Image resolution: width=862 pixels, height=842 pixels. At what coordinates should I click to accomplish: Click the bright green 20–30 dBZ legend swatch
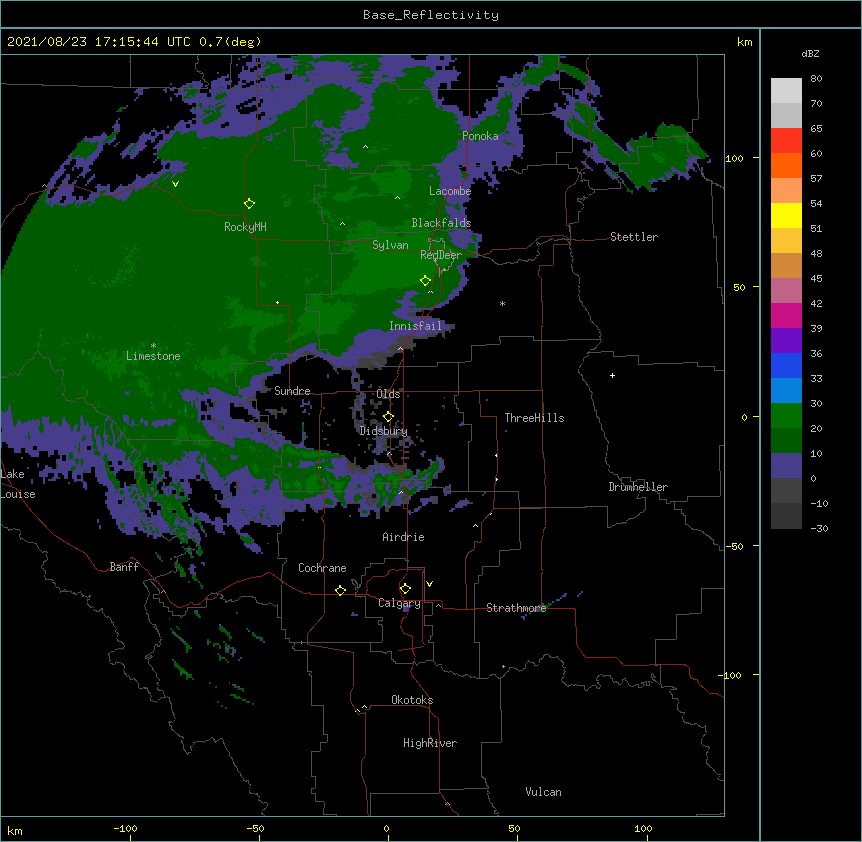pos(786,416)
